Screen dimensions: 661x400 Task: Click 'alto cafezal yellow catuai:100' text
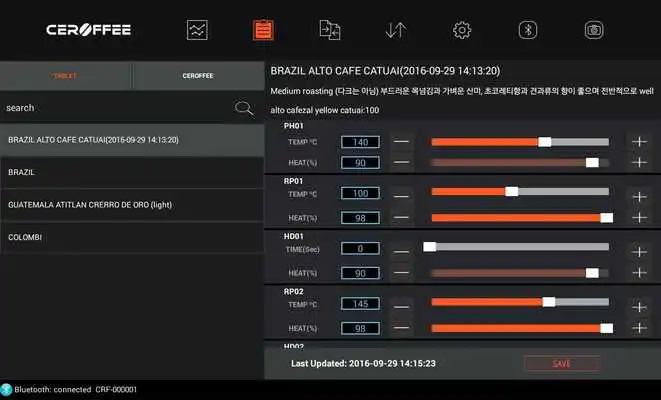(x=325, y=110)
